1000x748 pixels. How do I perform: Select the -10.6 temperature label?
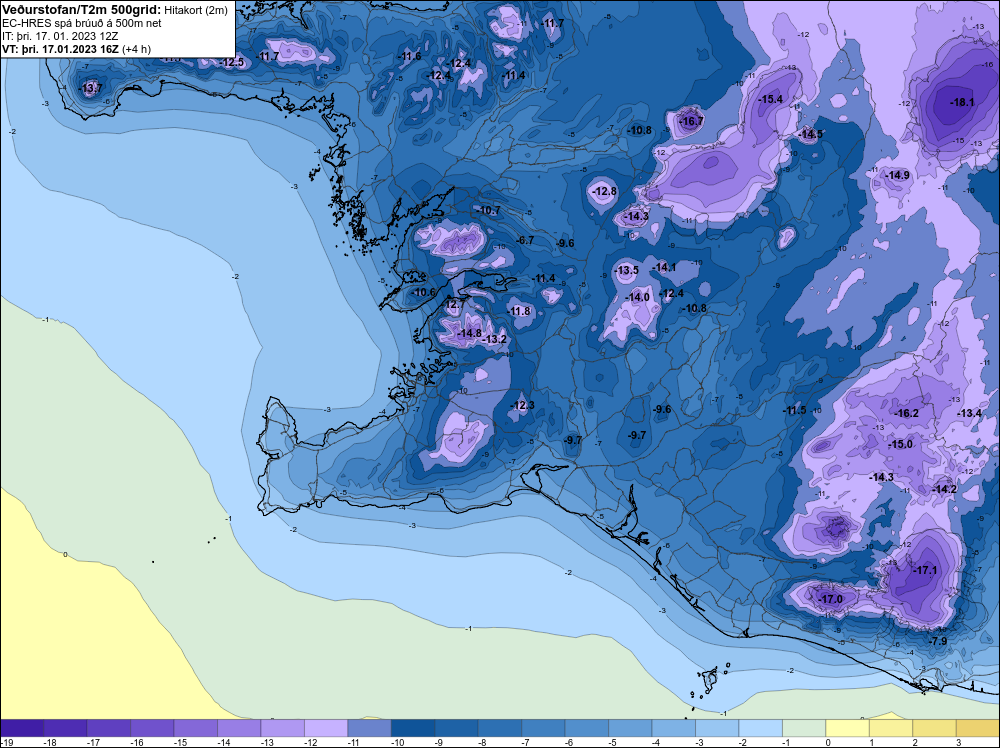[423, 293]
